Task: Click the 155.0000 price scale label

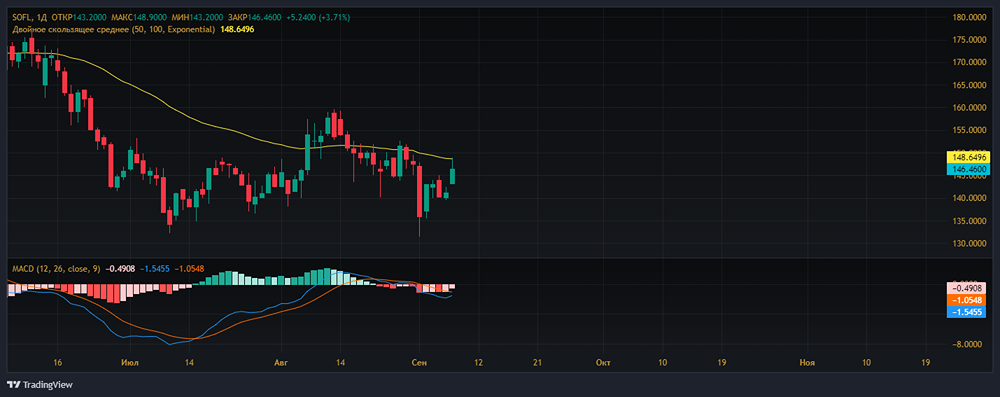Action: pyautogui.click(x=969, y=130)
